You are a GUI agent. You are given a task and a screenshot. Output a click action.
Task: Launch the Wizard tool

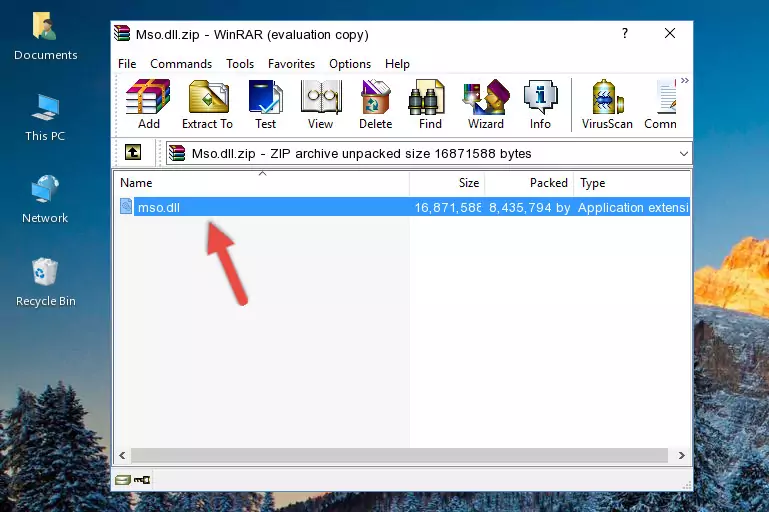(x=486, y=104)
